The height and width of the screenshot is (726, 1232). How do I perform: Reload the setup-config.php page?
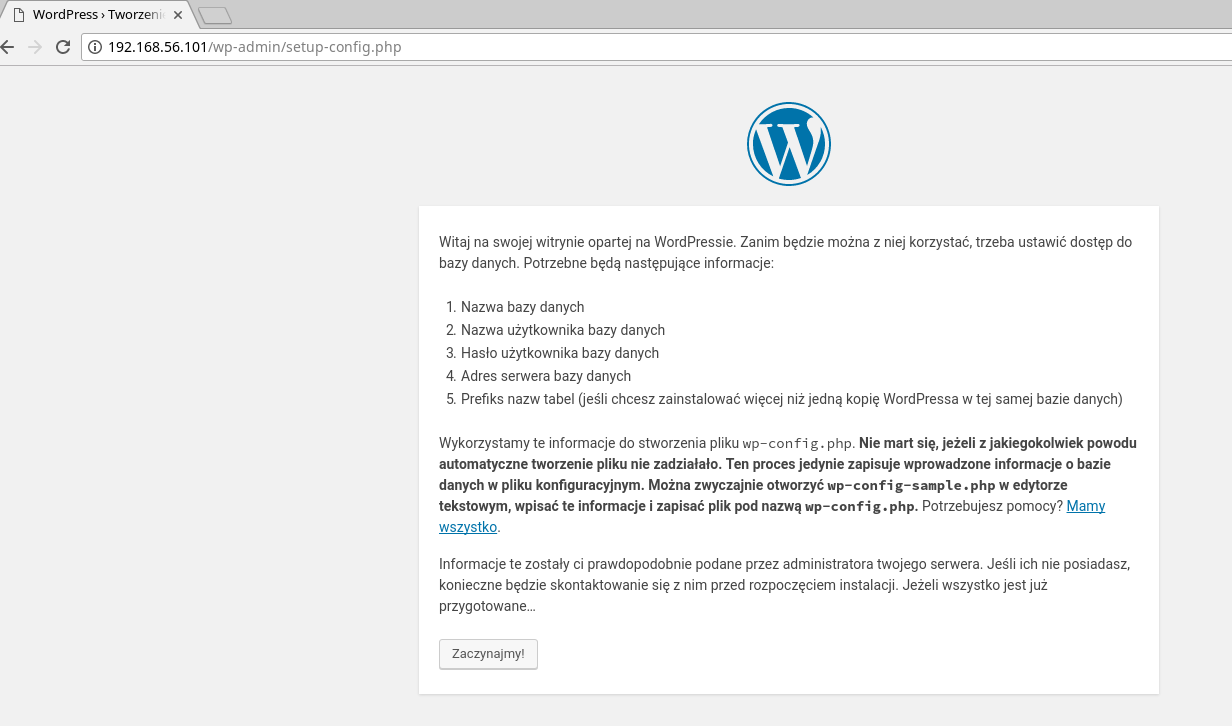tap(62, 47)
